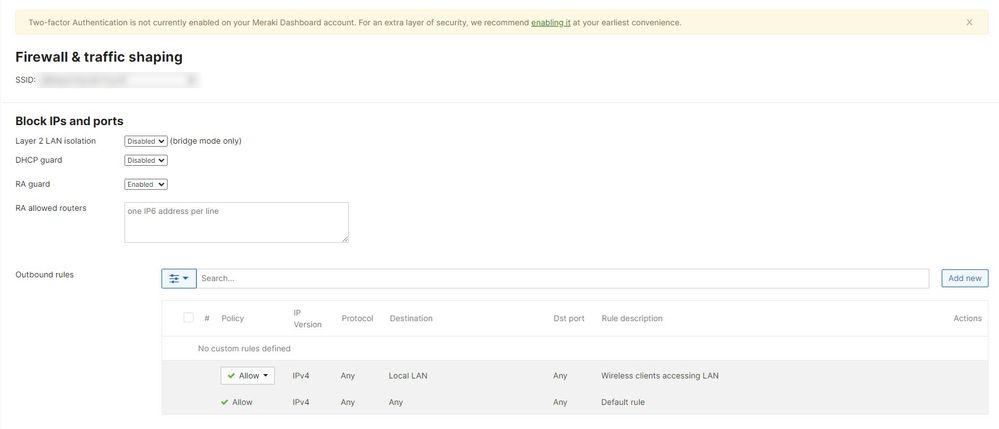Dismiss the two-factor authentication banner
This screenshot has width=999, height=429.
click(968, 22)
